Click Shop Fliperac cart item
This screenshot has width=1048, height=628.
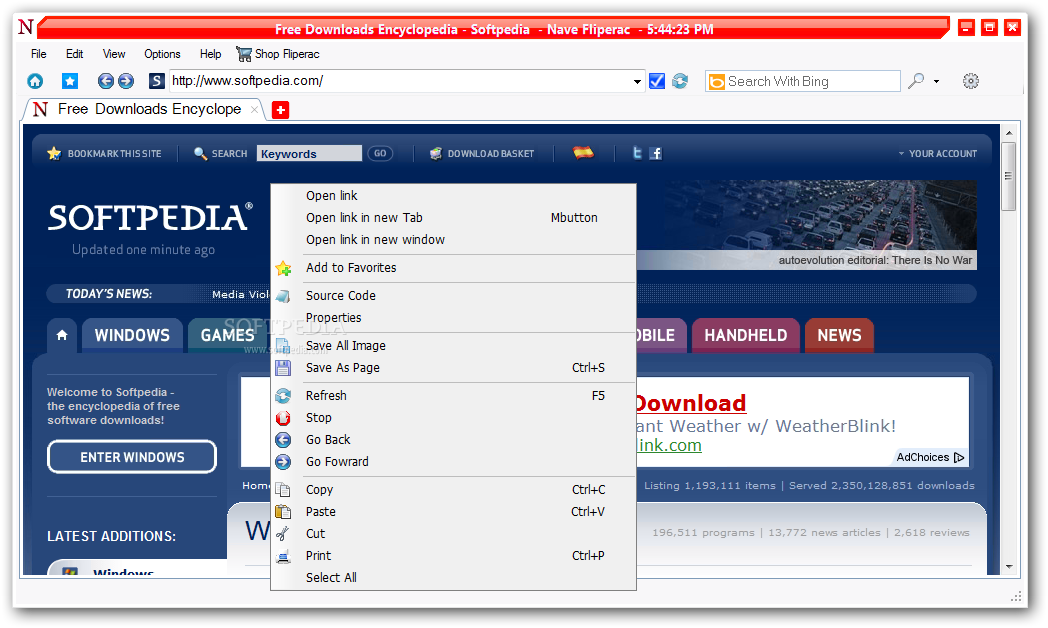pyautogui.click(x=278, y=54)
